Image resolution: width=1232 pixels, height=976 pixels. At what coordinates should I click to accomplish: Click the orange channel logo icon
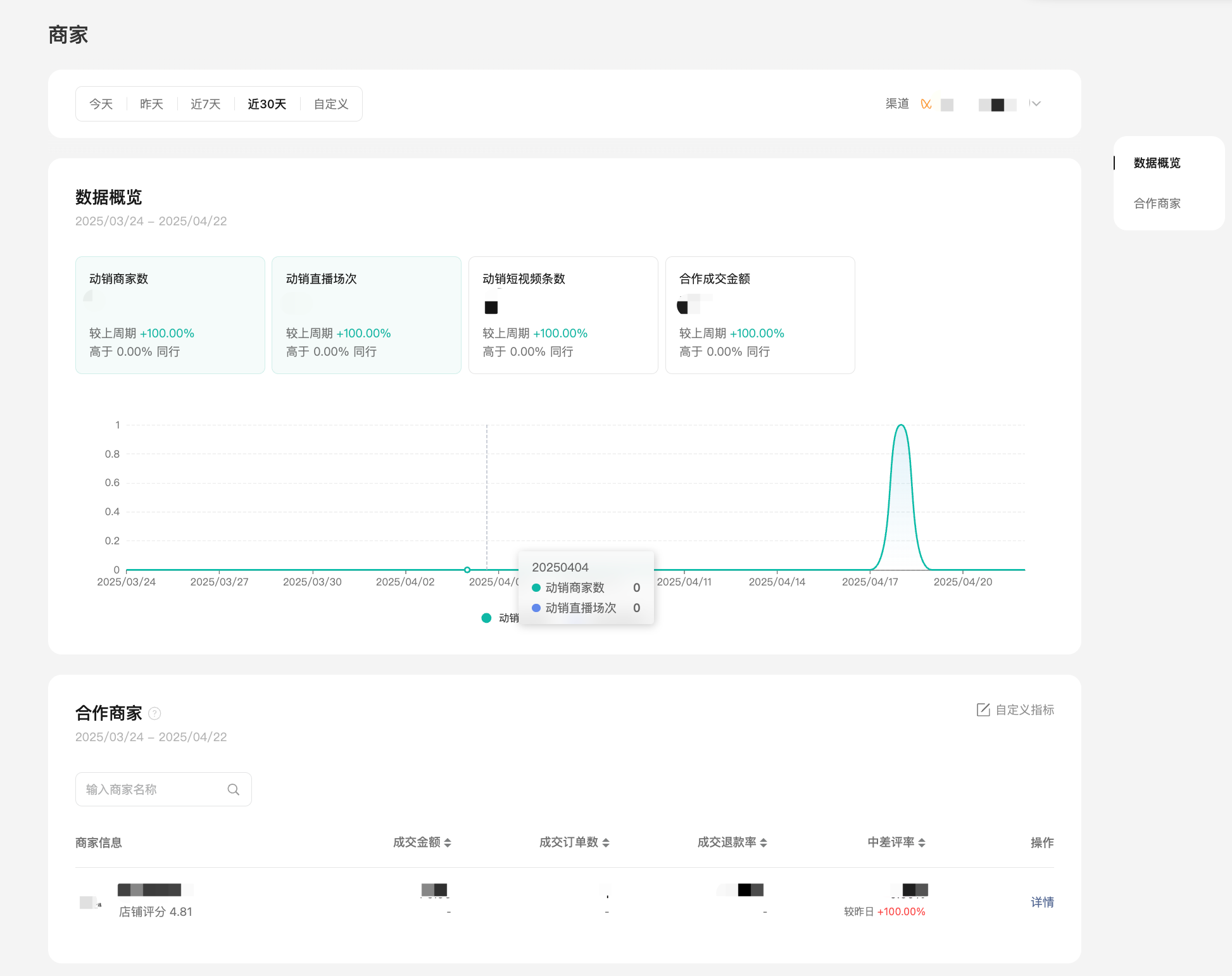[x=926, y=104]
